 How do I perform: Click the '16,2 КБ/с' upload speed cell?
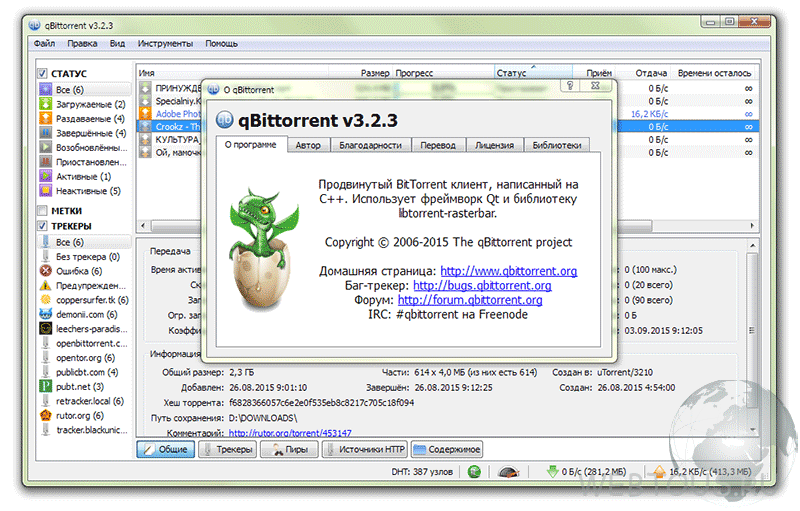coord(649,114)
